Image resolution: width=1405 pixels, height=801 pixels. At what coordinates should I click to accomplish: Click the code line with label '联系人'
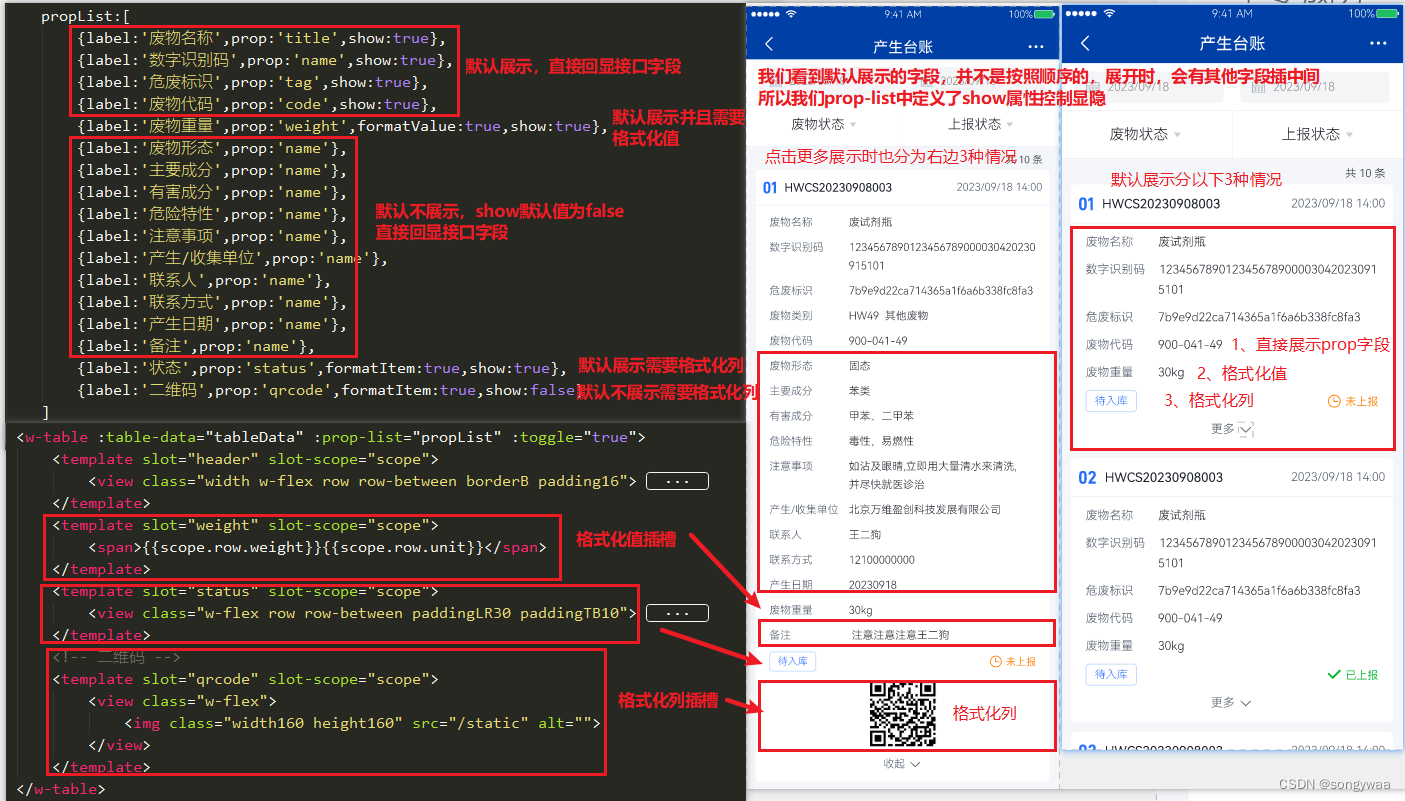click(x=203, y=280)
